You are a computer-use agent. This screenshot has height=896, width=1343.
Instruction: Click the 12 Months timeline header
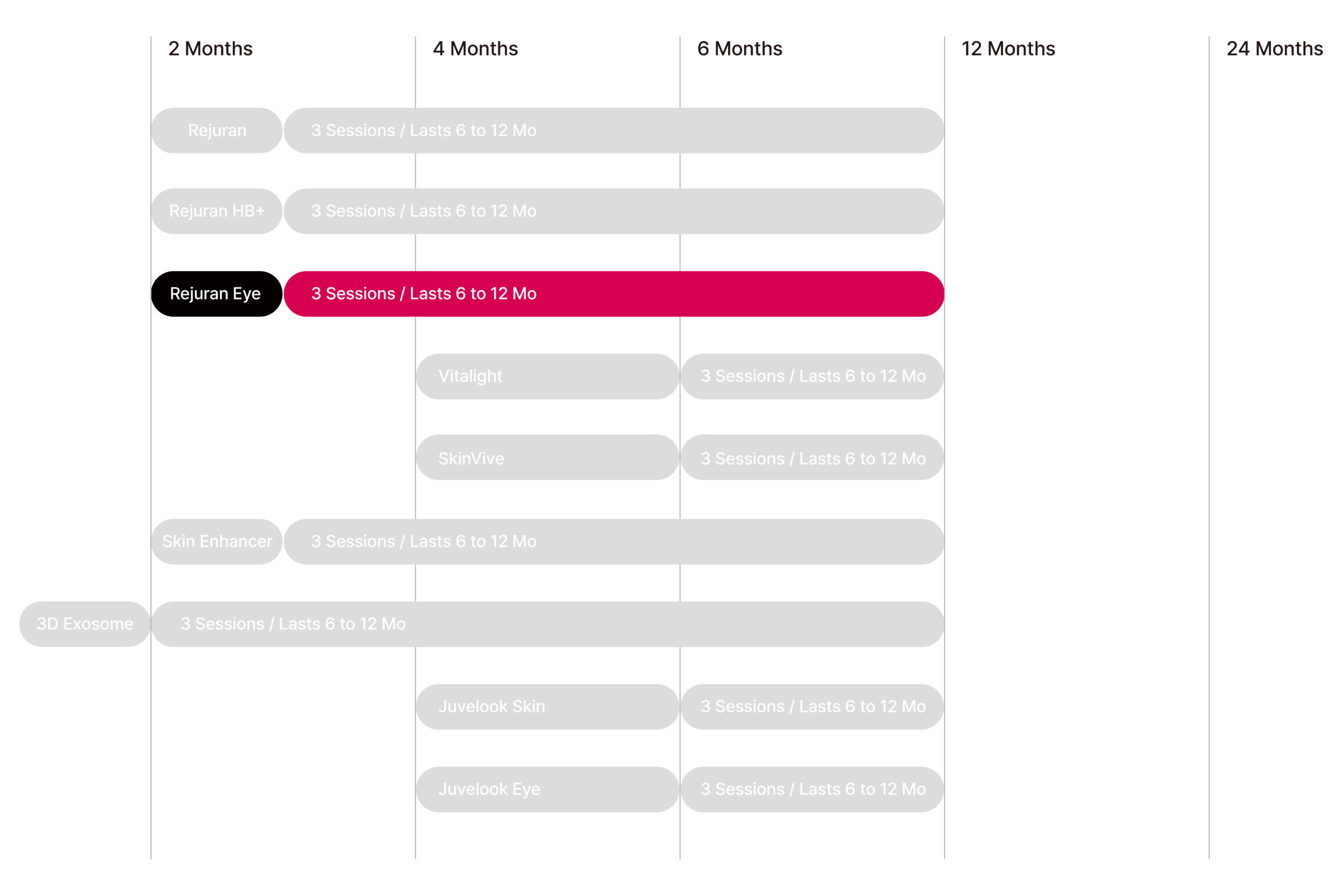pyautogui.click(x=1008, y=49)
